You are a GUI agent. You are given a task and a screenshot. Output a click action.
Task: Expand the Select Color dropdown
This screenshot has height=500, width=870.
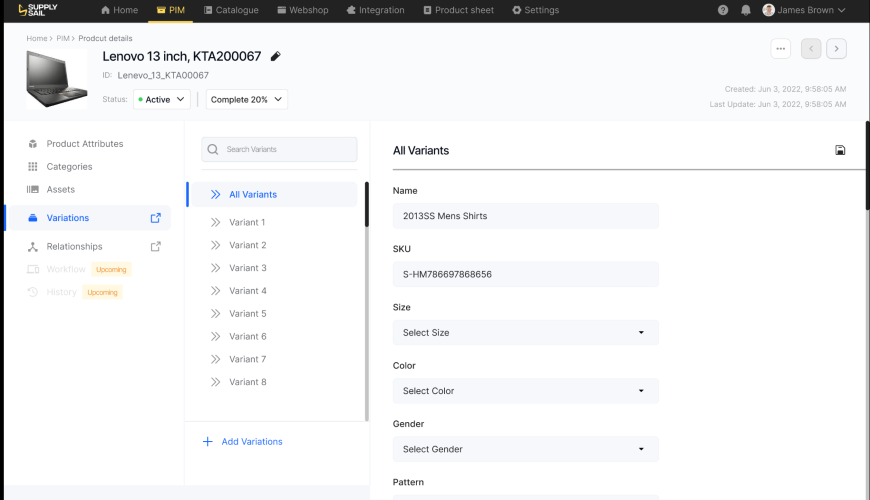[x=526, y=391]
